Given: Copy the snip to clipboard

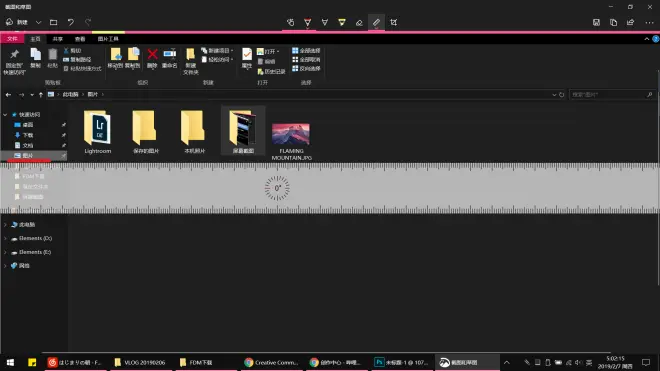Looking at the screenshot, I should pos(613,22).
